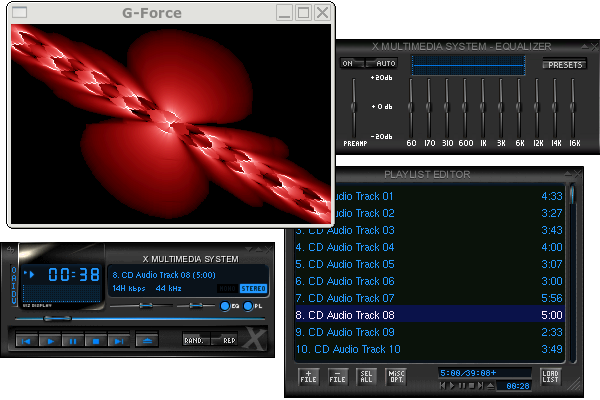Click the playlist mini play button
600x400 pixels.
452,386
